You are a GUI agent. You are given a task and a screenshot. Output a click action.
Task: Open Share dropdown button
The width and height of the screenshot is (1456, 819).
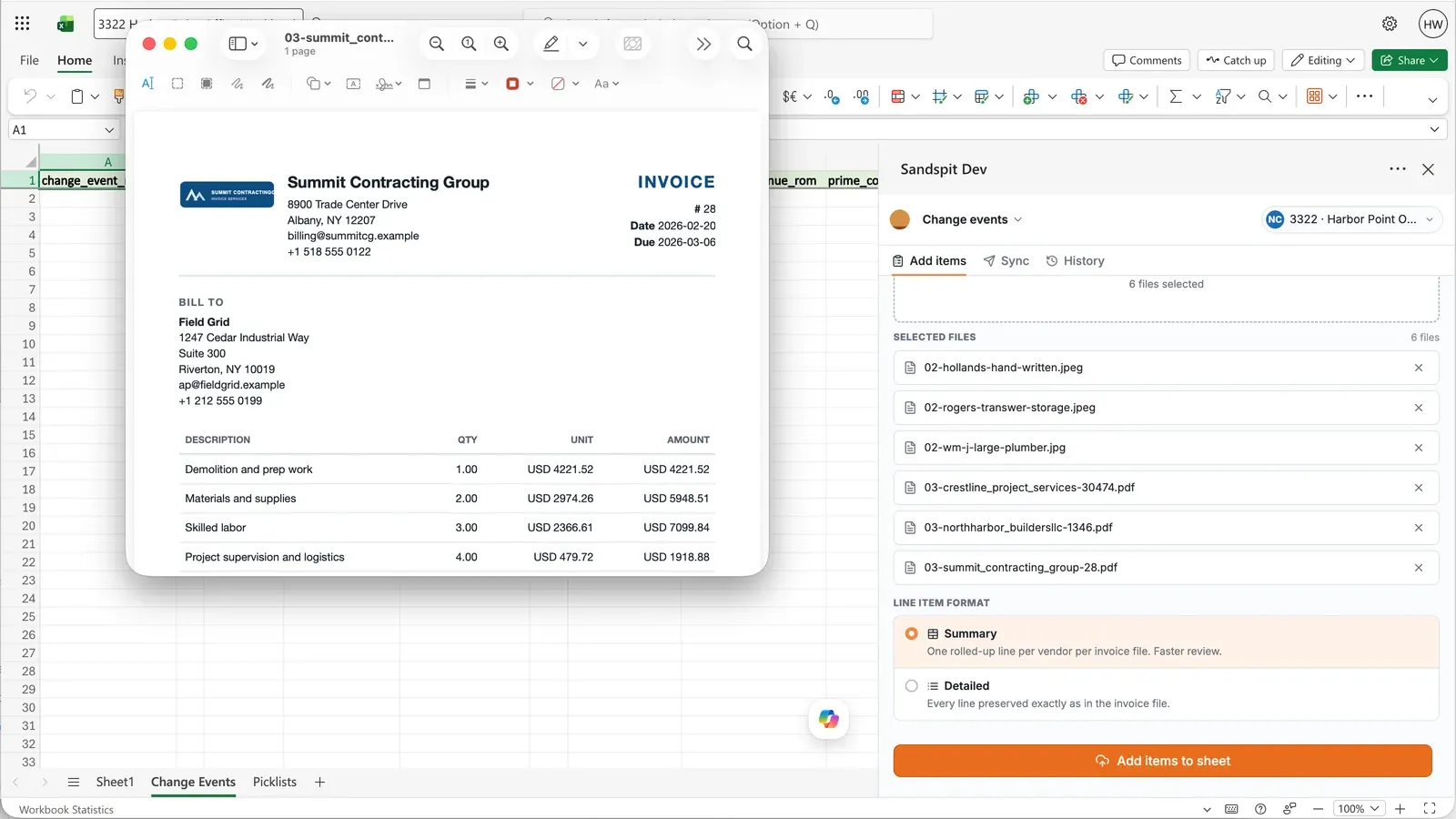pos(1410,60)
